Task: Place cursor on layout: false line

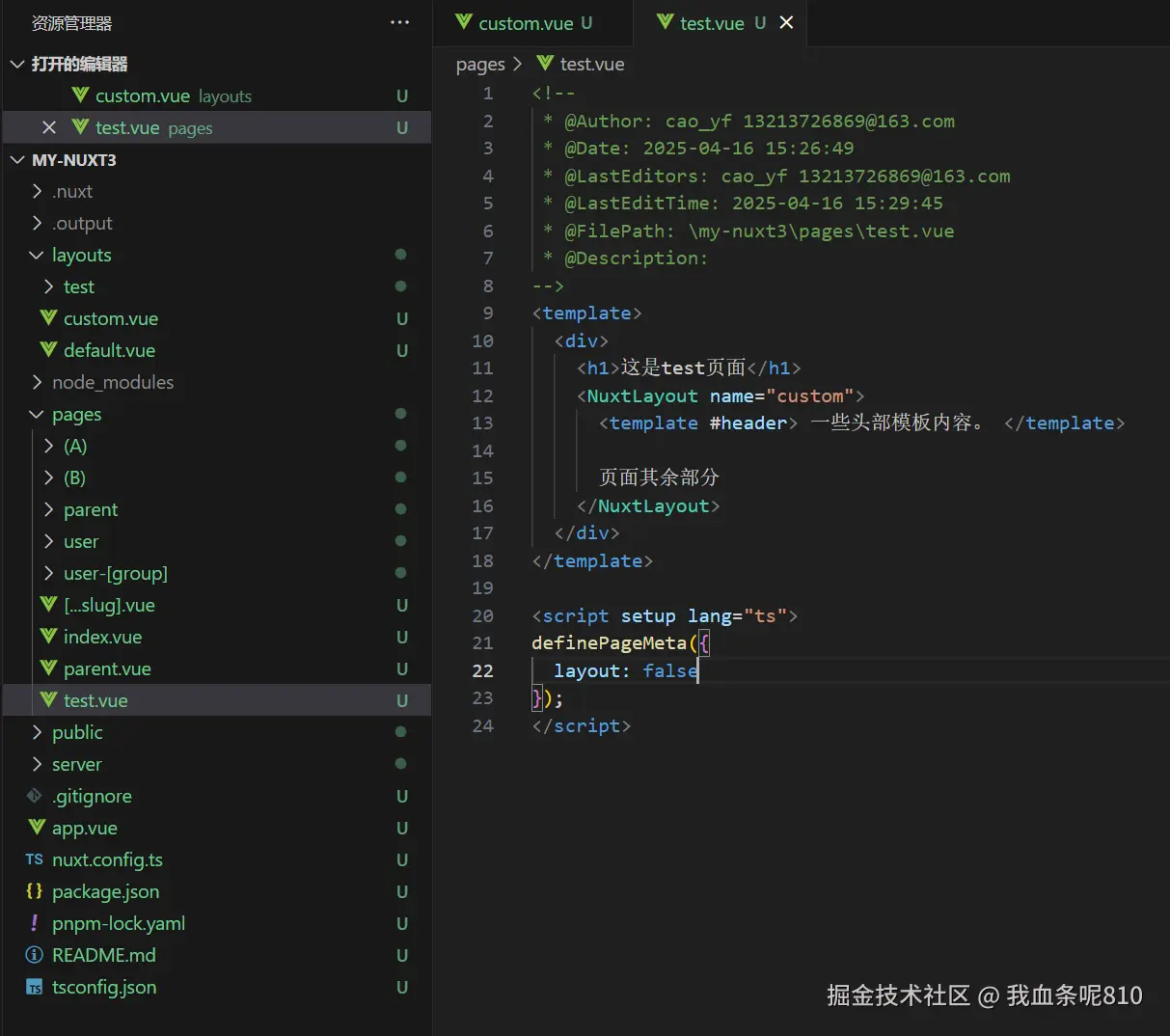Action: click(625, 670)
